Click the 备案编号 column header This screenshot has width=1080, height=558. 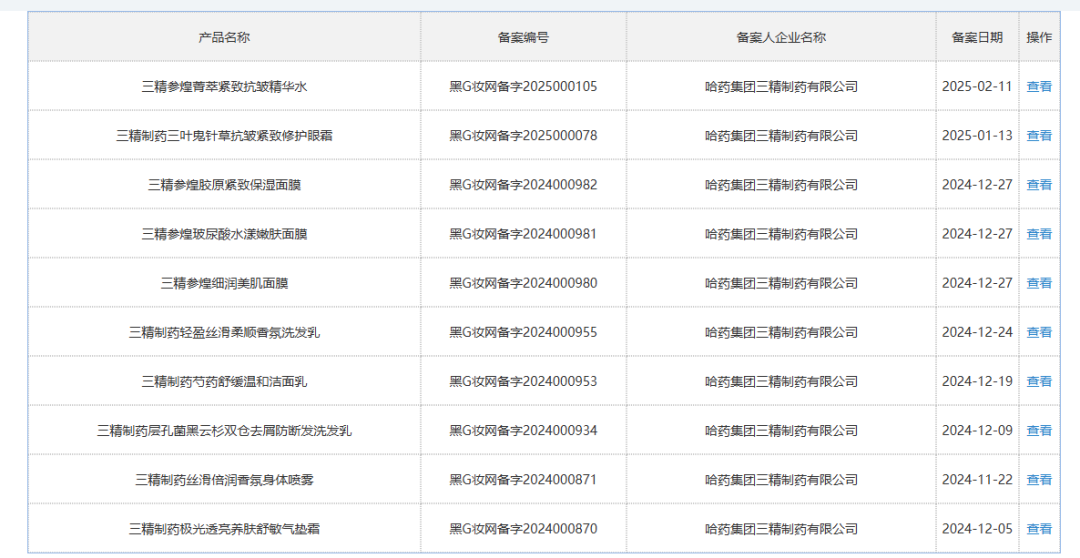coord(523,38)
